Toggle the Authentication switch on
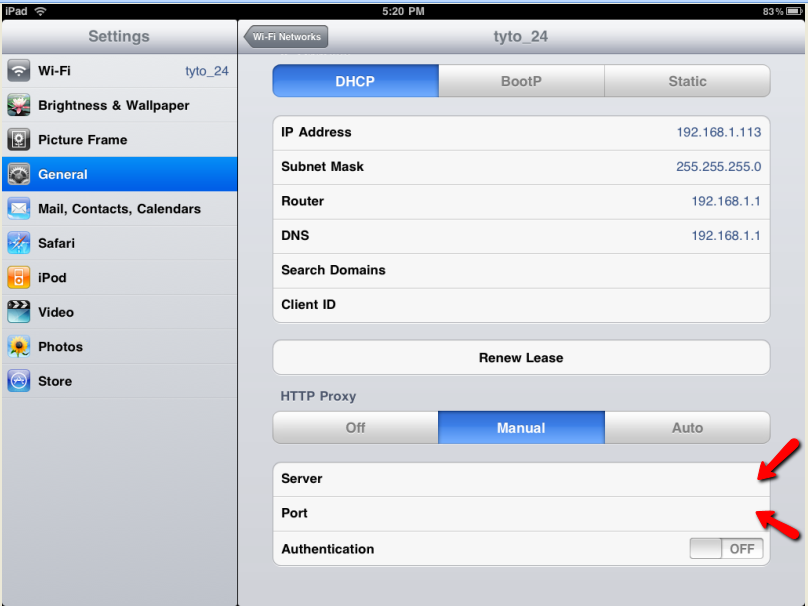Screen dimensions: 808x606 point(726,549)
